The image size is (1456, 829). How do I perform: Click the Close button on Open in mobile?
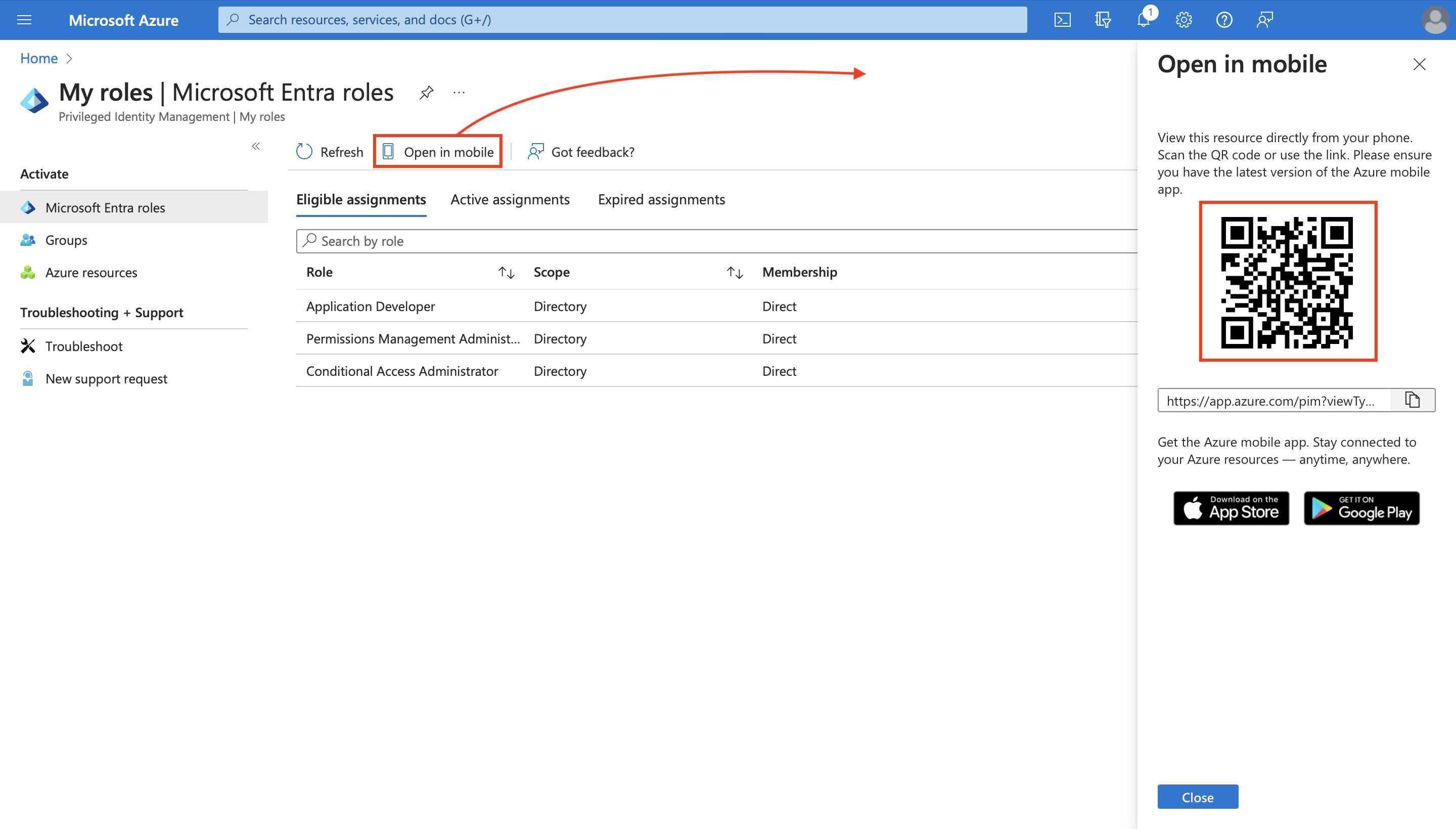click(1198, 797)
